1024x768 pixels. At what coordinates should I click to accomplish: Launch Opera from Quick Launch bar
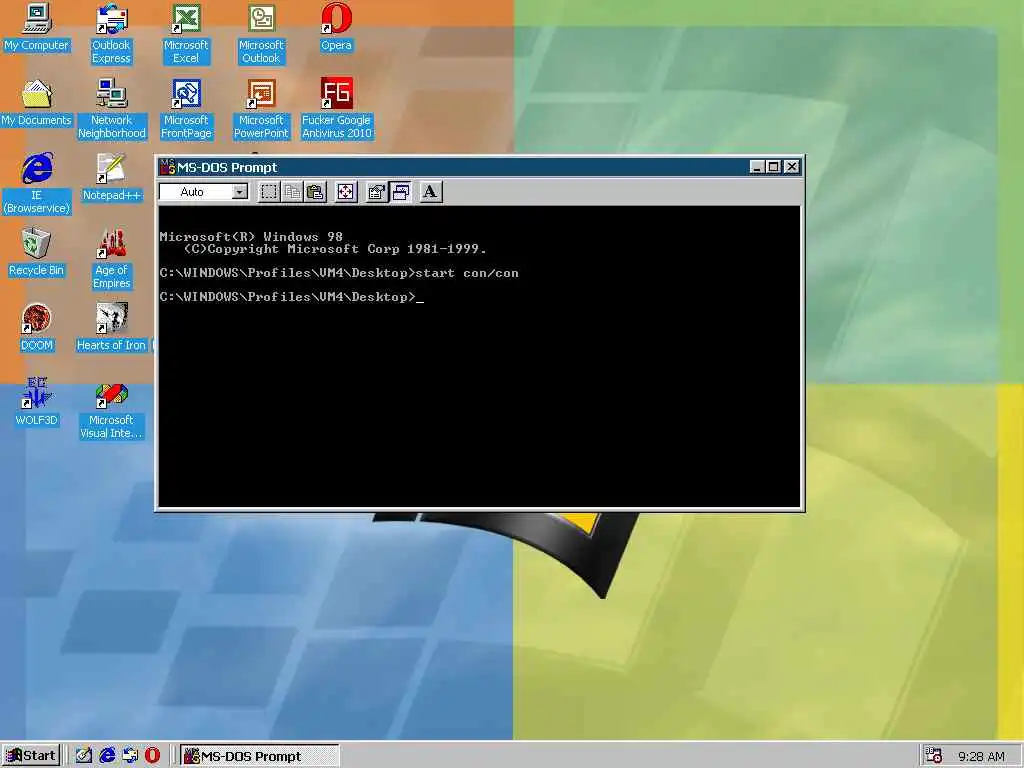pos(152,756)
